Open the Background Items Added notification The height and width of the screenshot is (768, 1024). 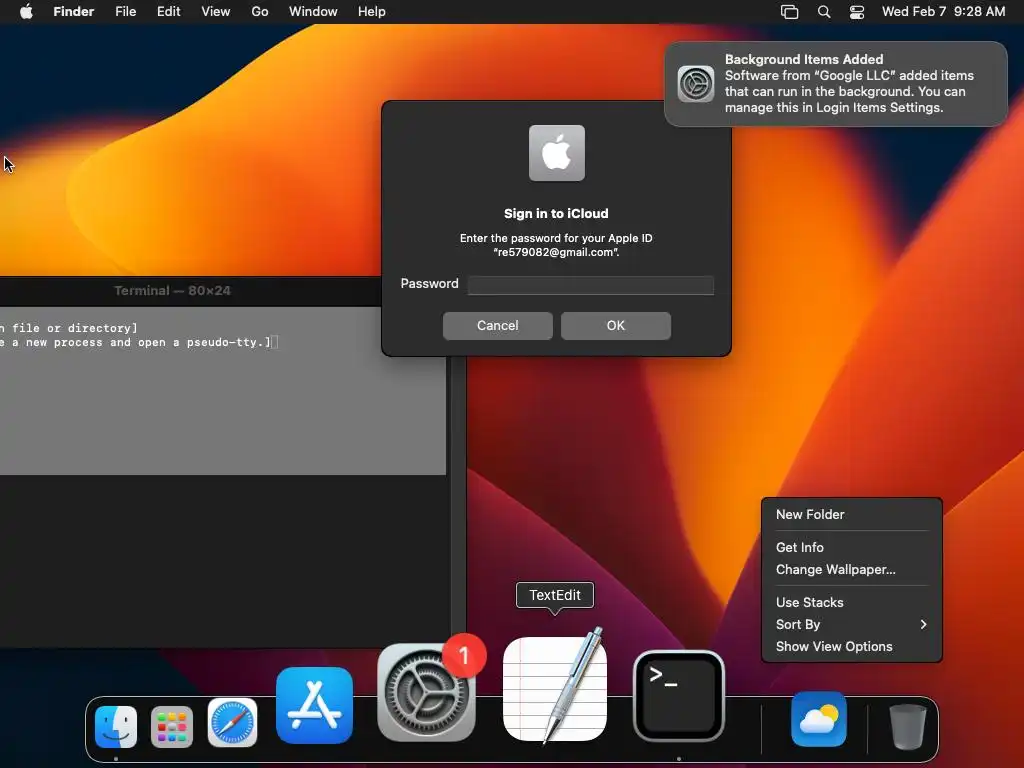pos(836,84)
